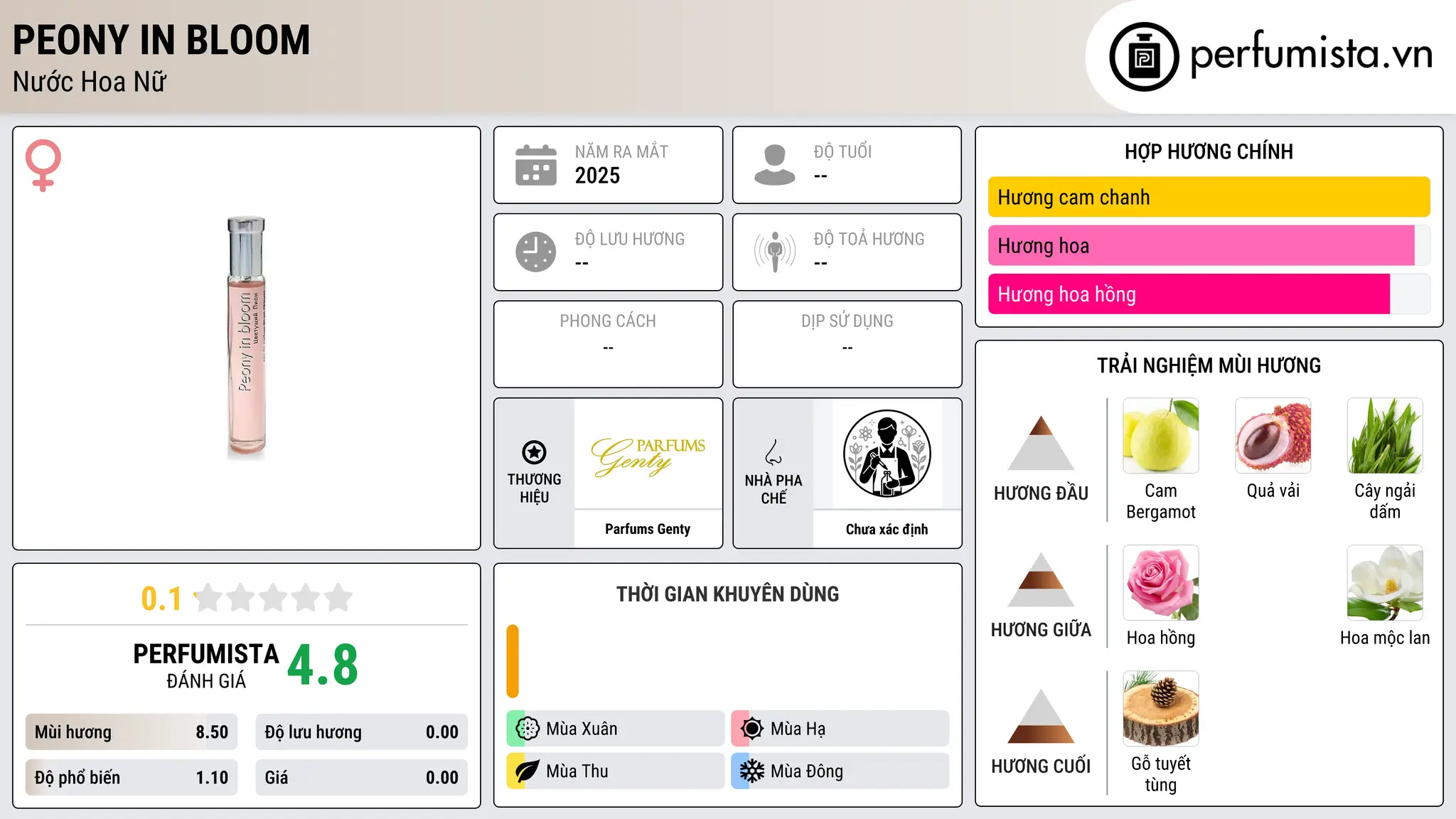Click the calendar icon beside Năm ra mắt

[536, 165]
